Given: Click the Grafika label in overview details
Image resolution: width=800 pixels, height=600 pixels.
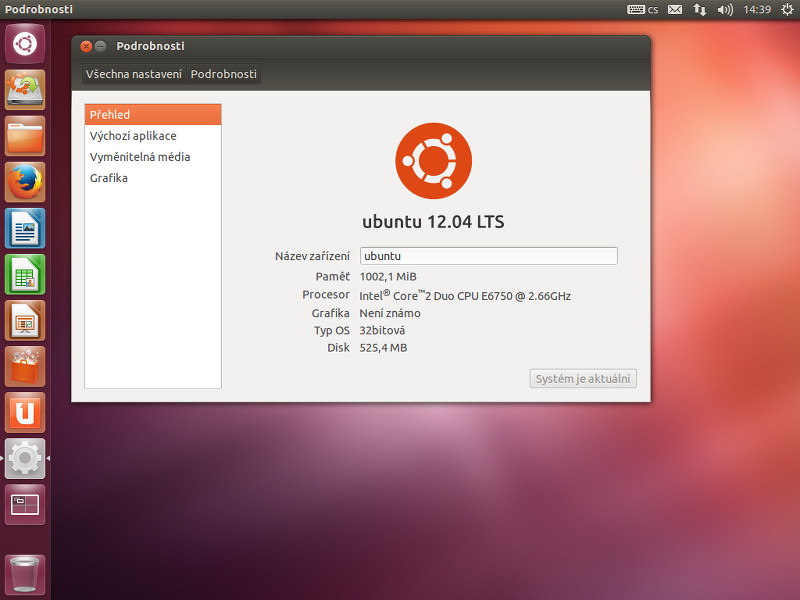Looking at the screenshot, I should coord(331,313).
